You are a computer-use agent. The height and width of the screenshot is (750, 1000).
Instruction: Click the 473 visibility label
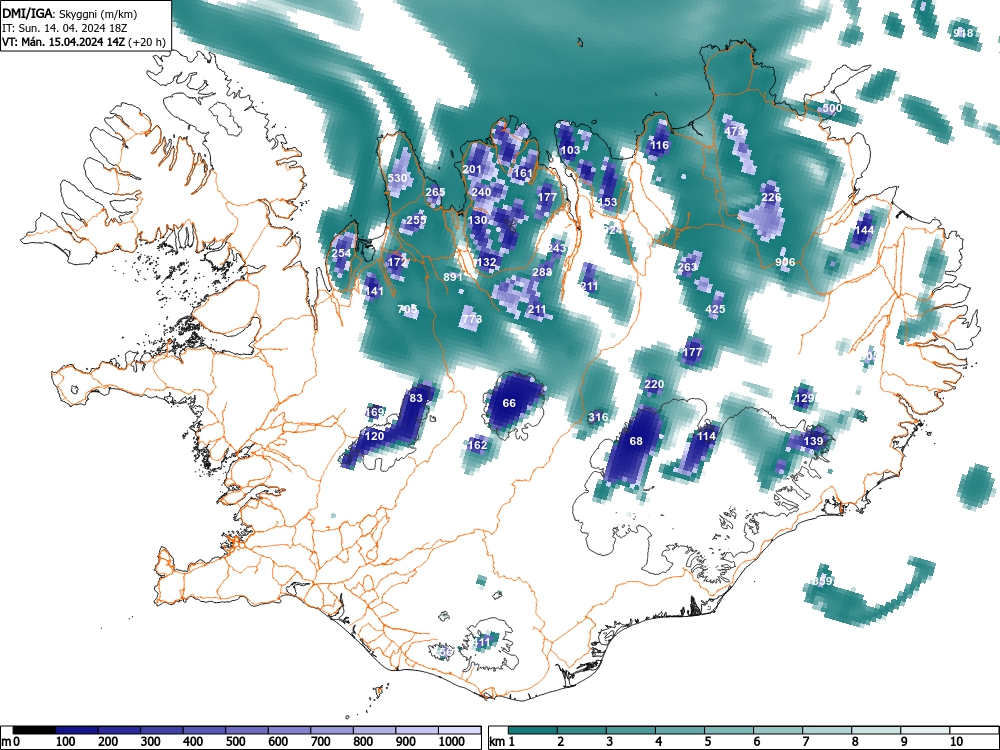735,131
